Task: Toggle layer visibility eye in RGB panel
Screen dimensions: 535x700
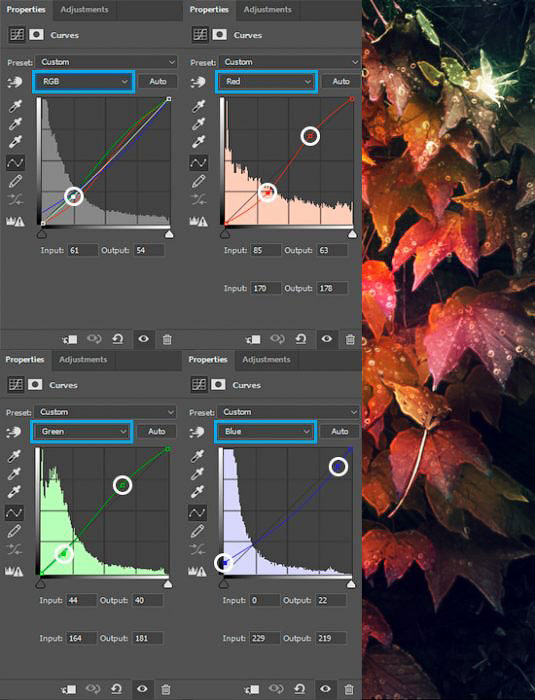Action: pos(143,339)
